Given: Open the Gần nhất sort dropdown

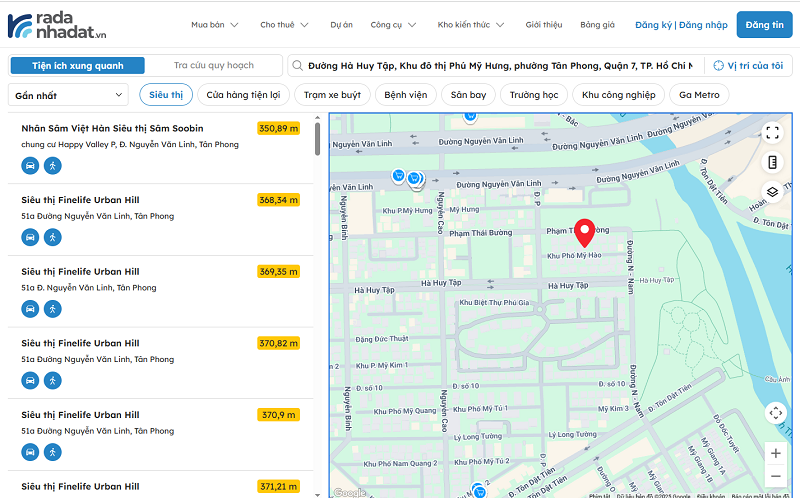Looking at the screenshot, I should (x=68, y=95).
